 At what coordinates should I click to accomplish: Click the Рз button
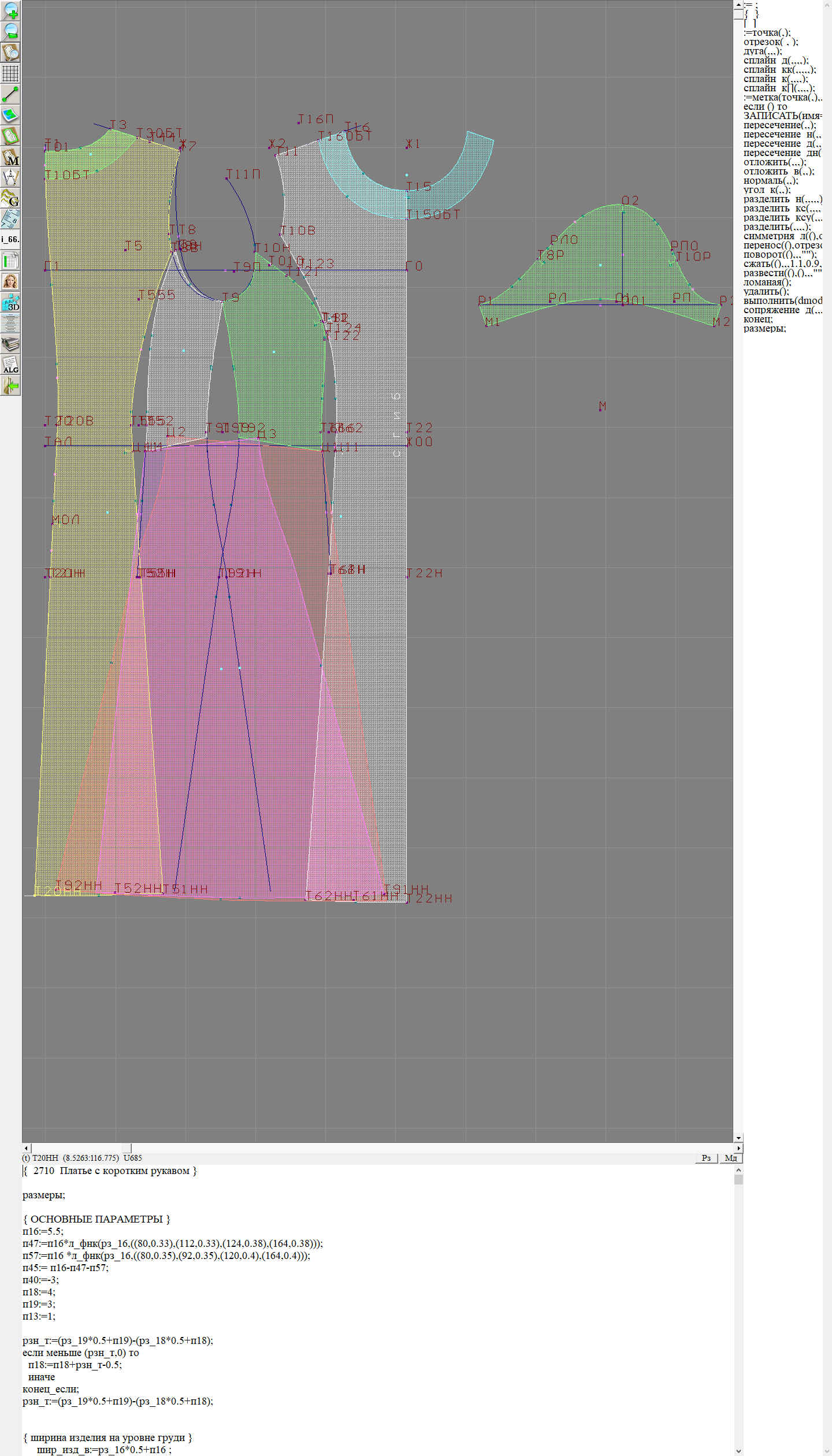coord(706,1158)
